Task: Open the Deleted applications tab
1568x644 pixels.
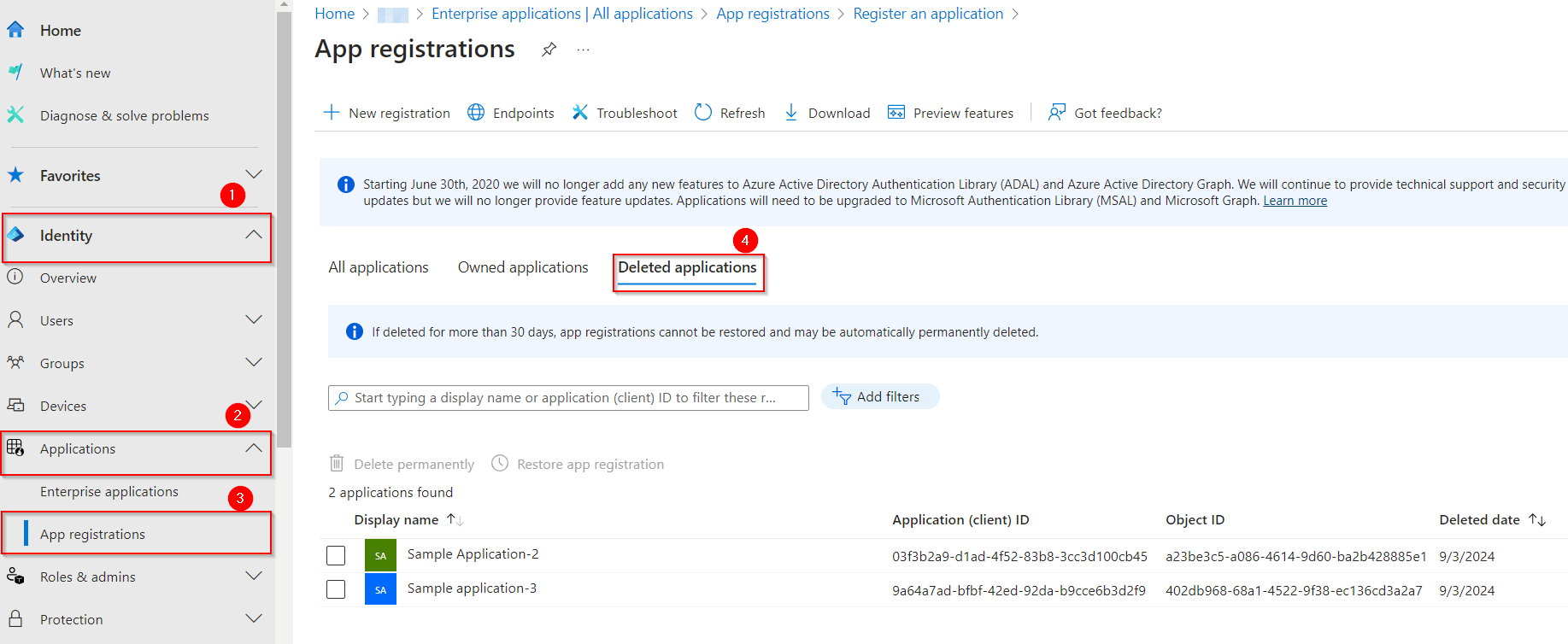Action: [x=688, y=266]
